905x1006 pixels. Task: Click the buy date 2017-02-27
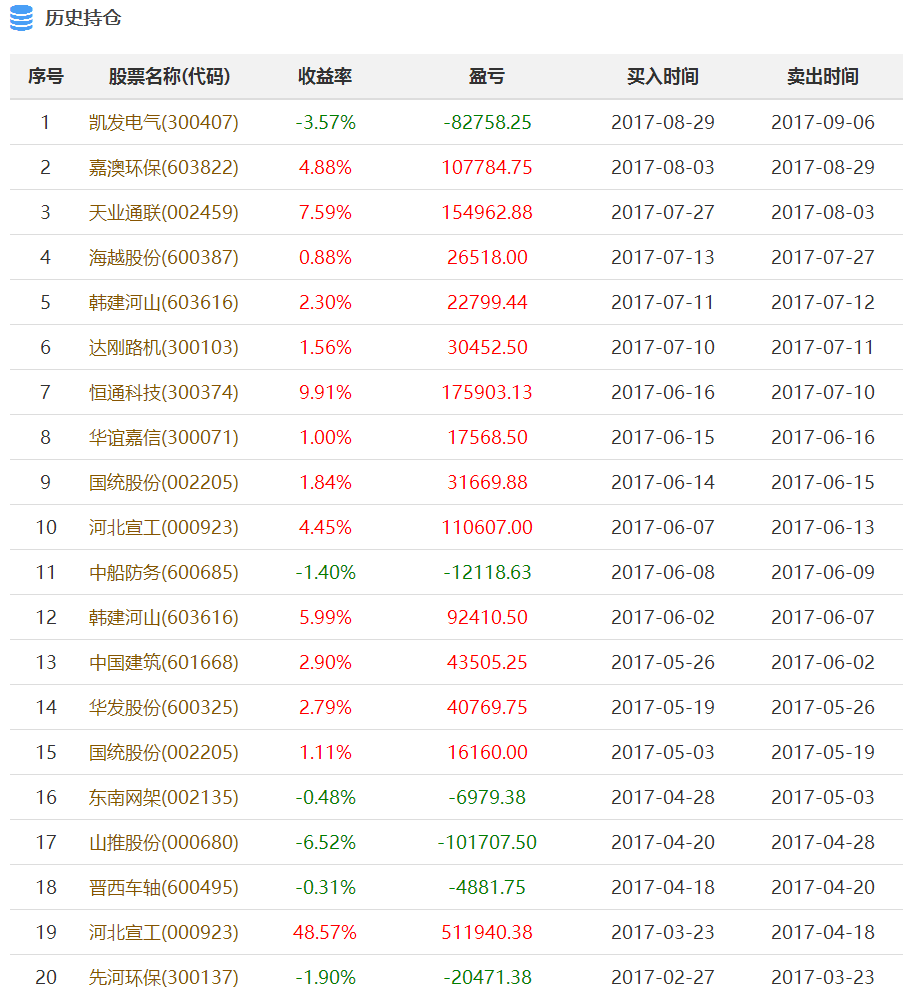pos(663,976)
